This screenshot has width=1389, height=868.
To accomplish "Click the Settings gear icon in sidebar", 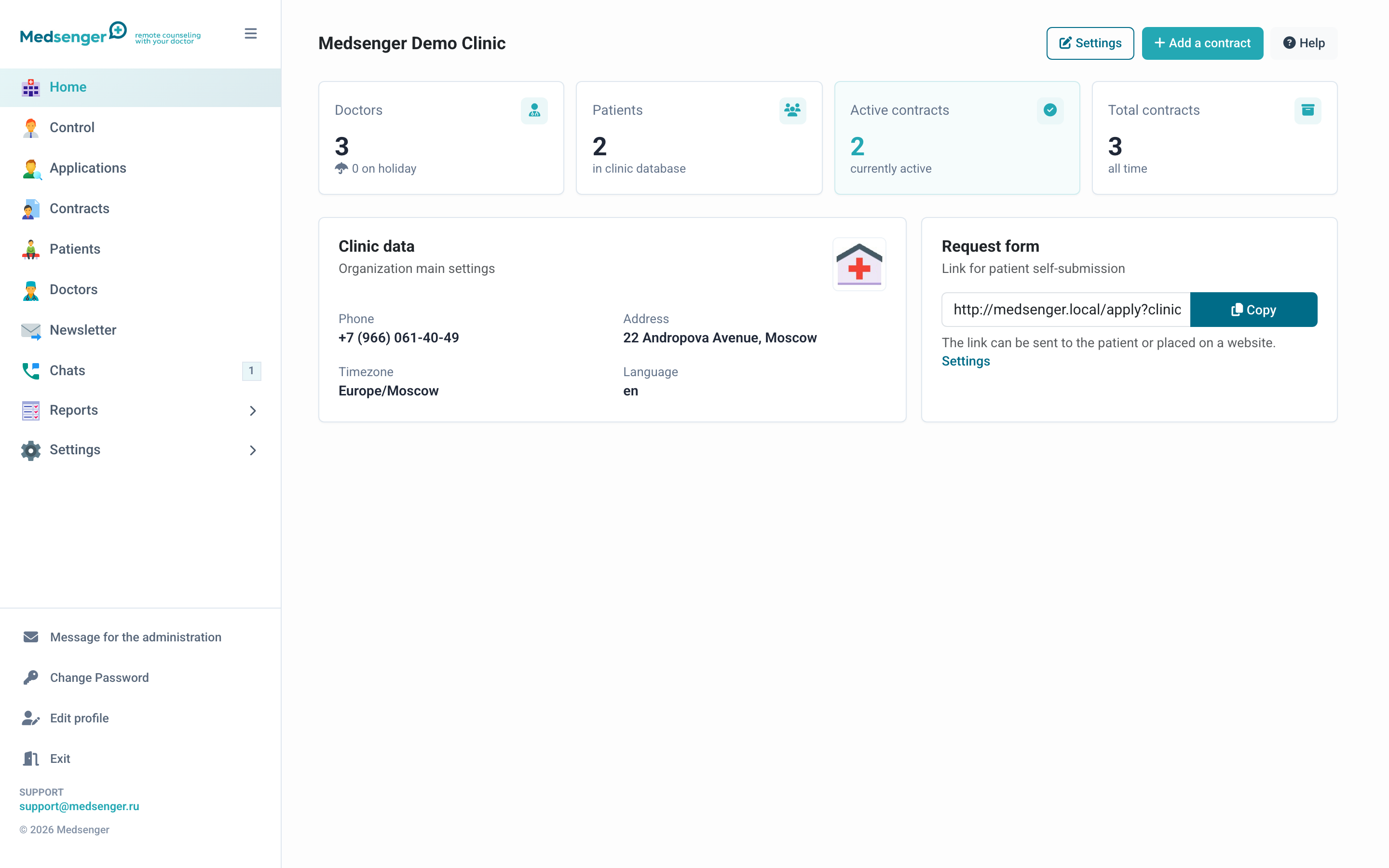I will (30, 451).
